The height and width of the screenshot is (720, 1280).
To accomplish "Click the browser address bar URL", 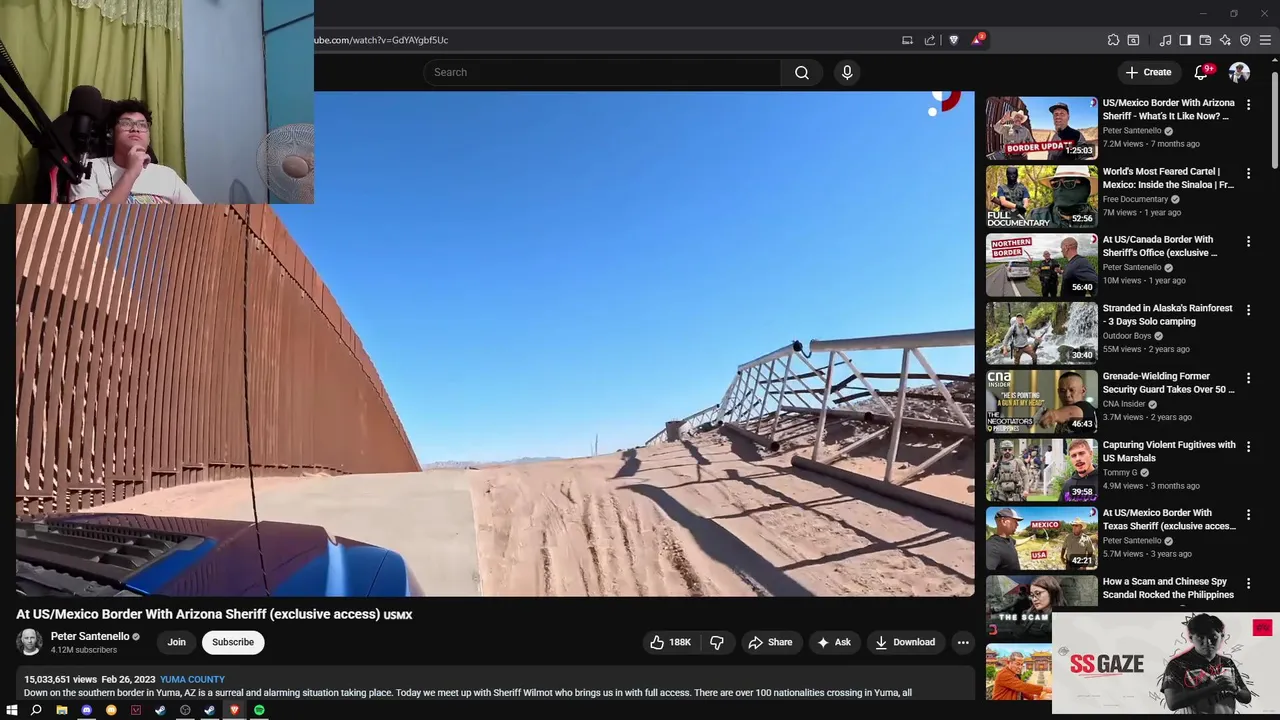I will tap(381, 40).
